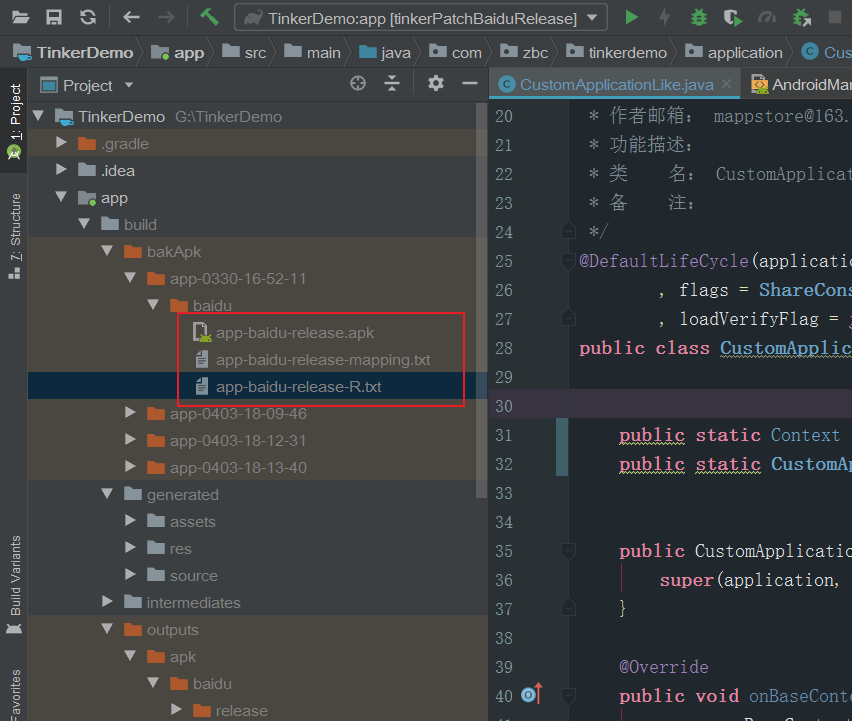Click the Sync/Refresh toolbar icon
The image size is (852, 721).
point(88,17)
